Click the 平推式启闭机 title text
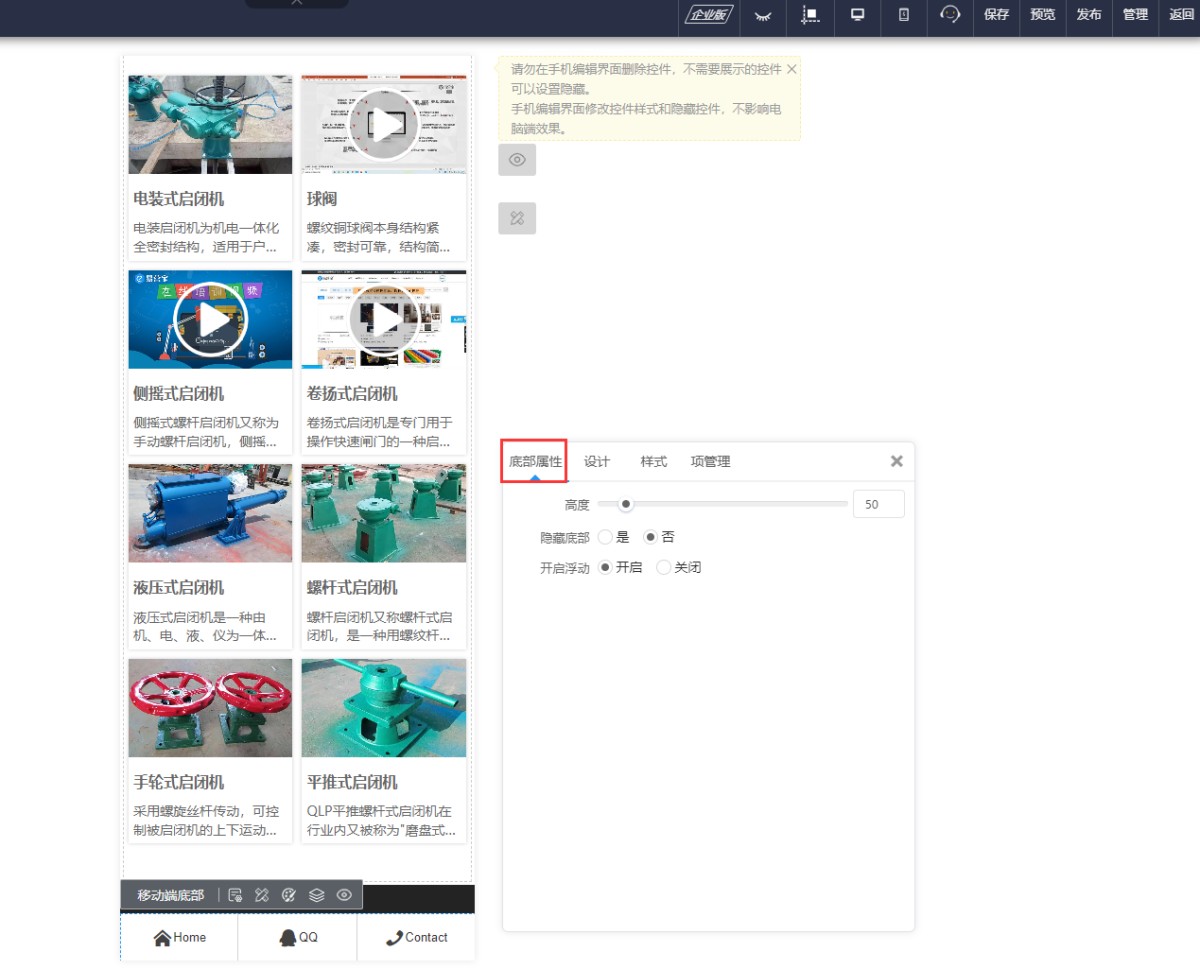The image size is (1200, 969). [x=352, y=782]
